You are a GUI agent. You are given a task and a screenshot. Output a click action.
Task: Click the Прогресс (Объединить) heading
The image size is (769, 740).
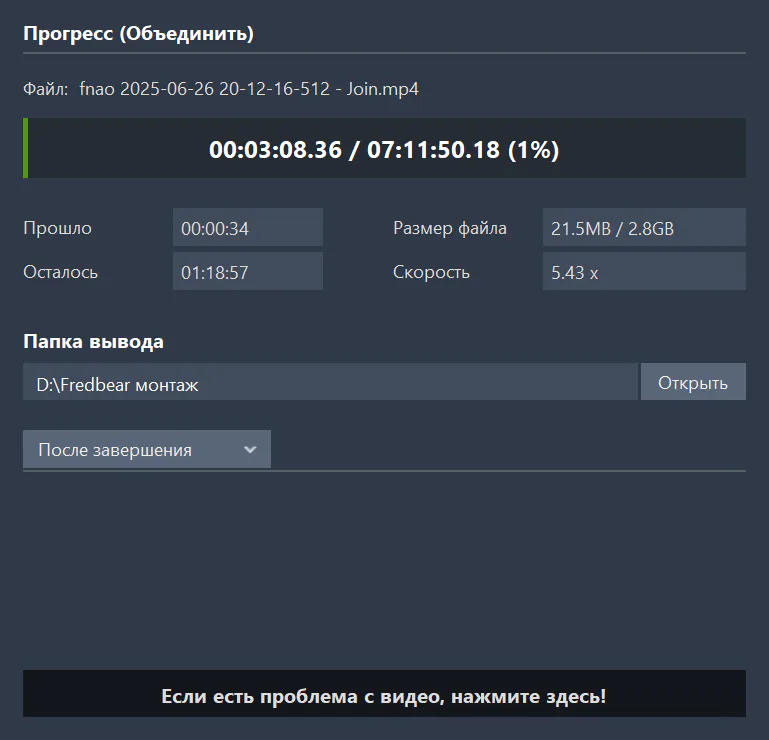138,34
